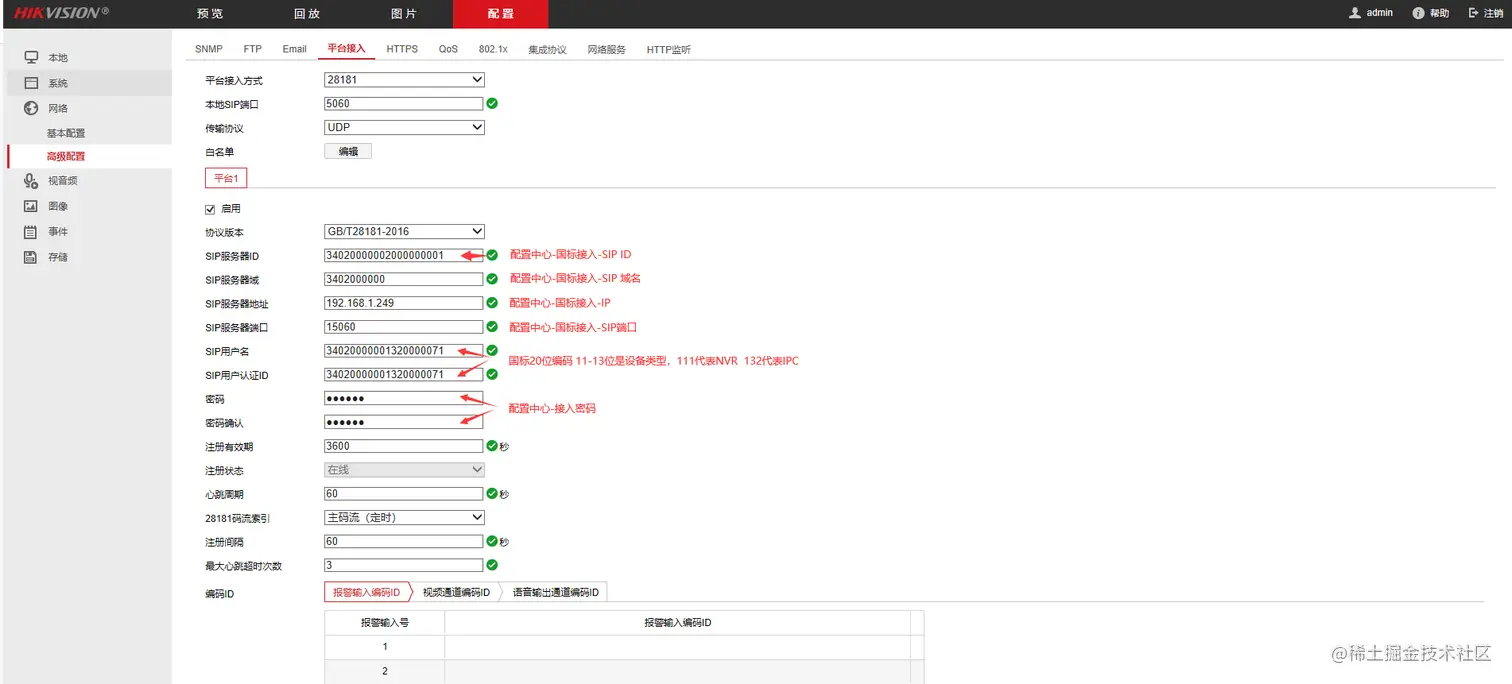This screenshot has width=1512, height=684.
Task: Click green check beside SIP服务器地址
Action: click(492, 303)
